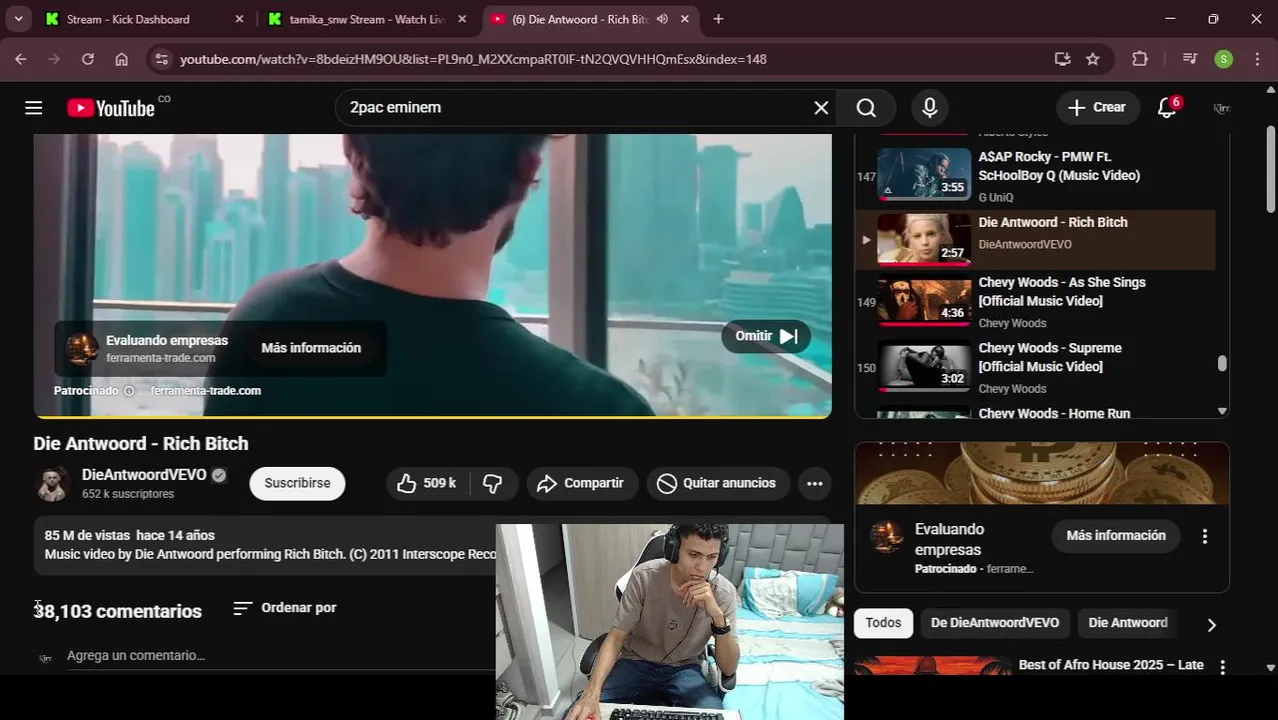Open the Crear menu

point(1097,108)
